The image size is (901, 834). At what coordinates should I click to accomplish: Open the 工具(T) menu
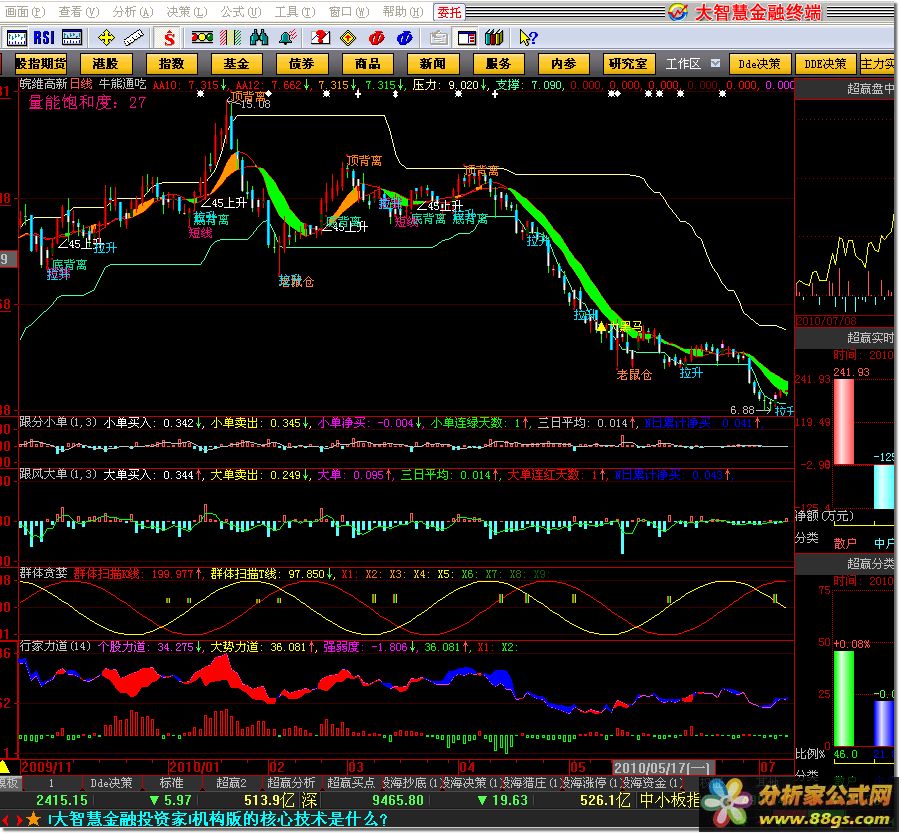coord(295,11)
